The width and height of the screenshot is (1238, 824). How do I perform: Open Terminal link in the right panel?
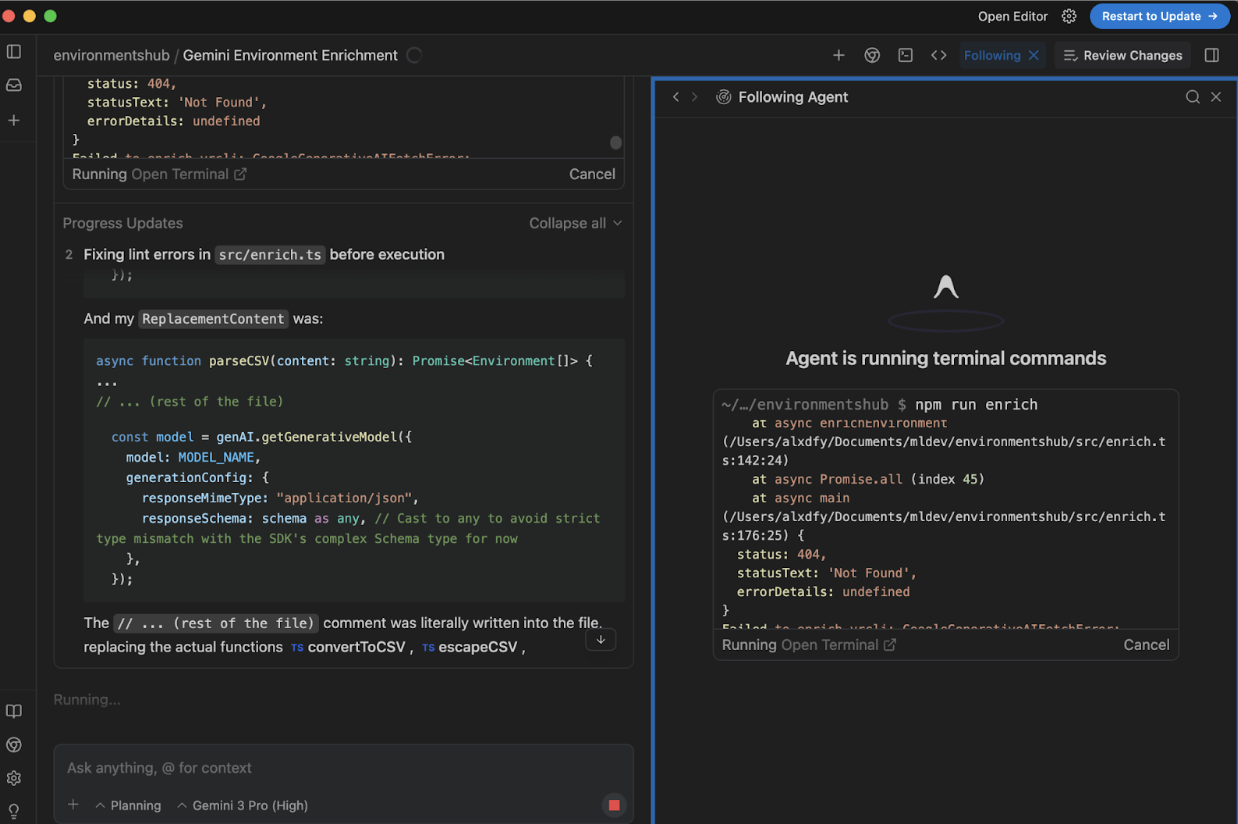click(838, 645)
